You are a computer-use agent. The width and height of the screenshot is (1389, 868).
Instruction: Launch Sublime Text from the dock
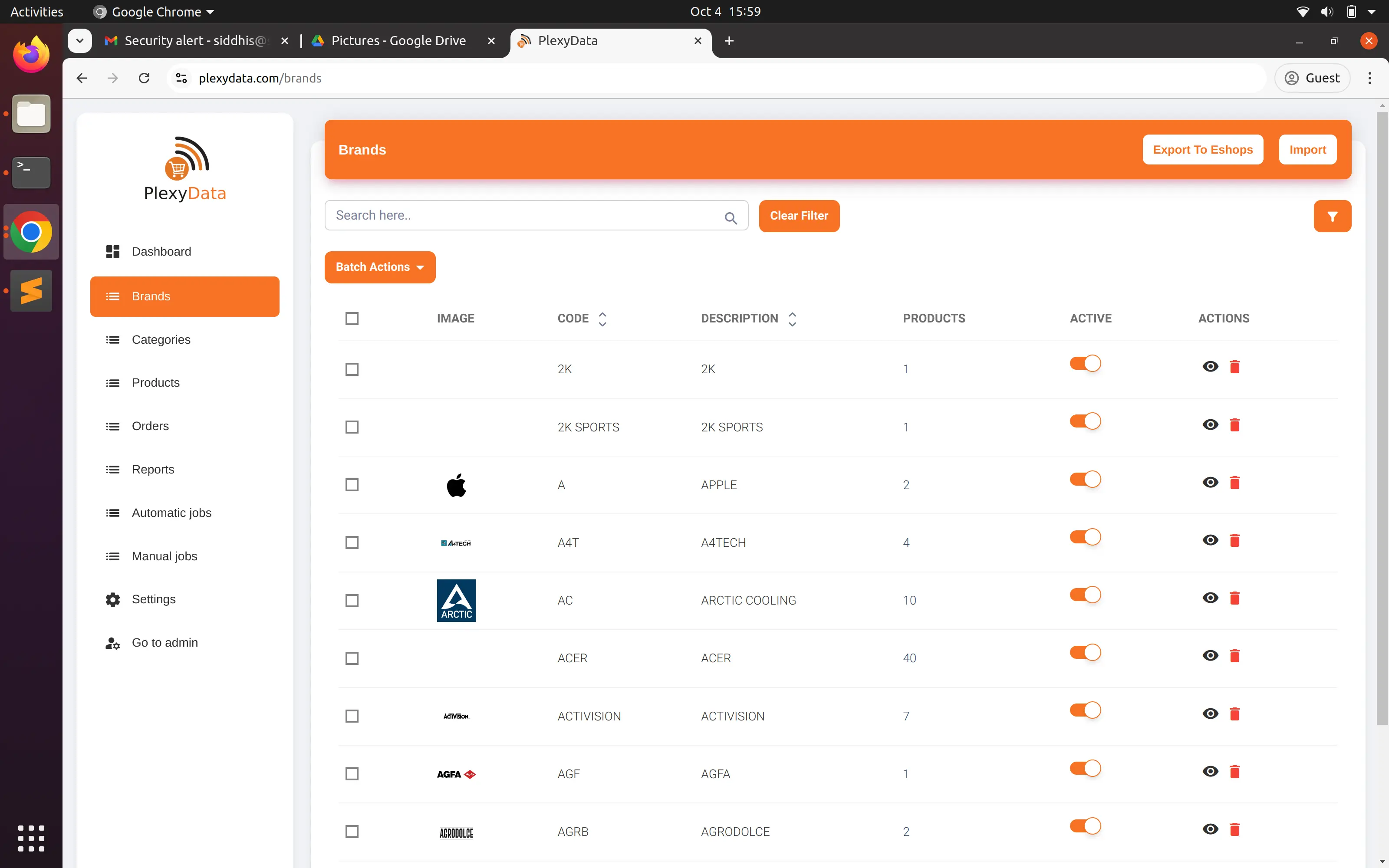(31, 290)
